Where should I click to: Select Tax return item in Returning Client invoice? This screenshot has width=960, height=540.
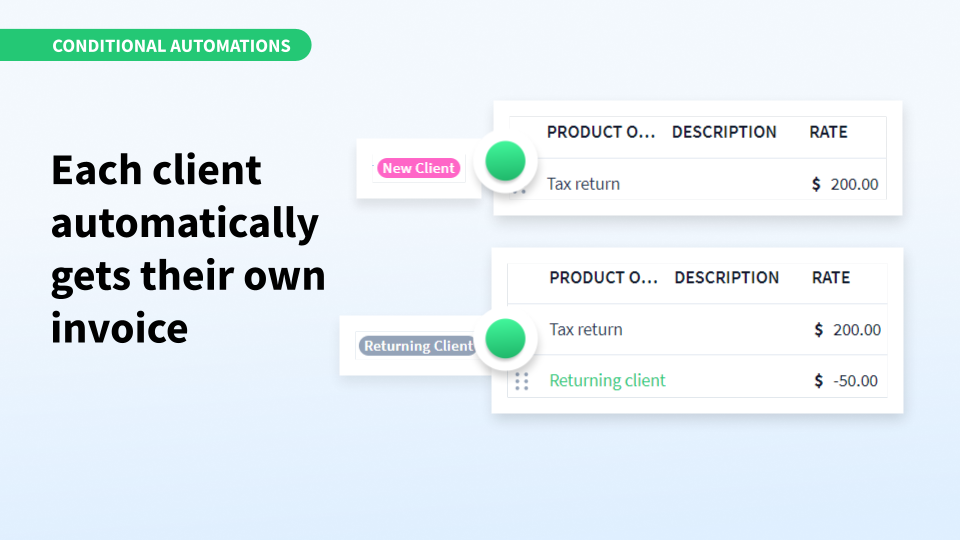586,330
